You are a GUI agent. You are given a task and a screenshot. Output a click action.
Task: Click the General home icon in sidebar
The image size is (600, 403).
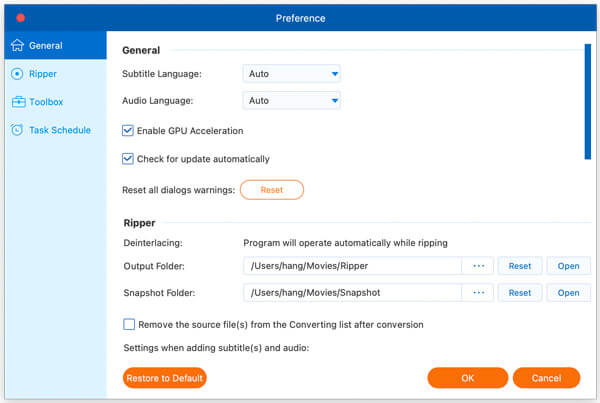point(17,45)
